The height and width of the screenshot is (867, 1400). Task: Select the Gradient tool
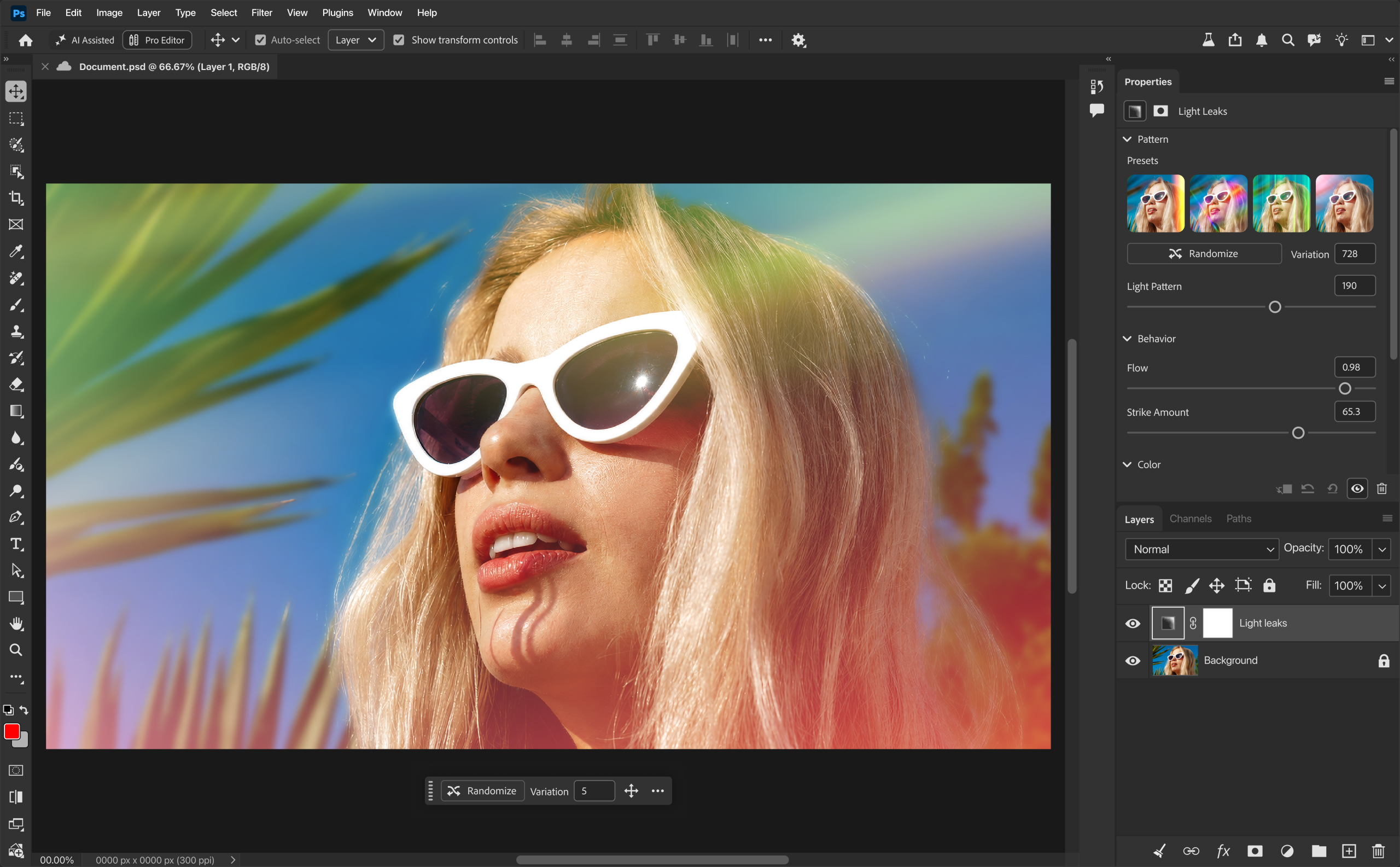coord(16,411)
